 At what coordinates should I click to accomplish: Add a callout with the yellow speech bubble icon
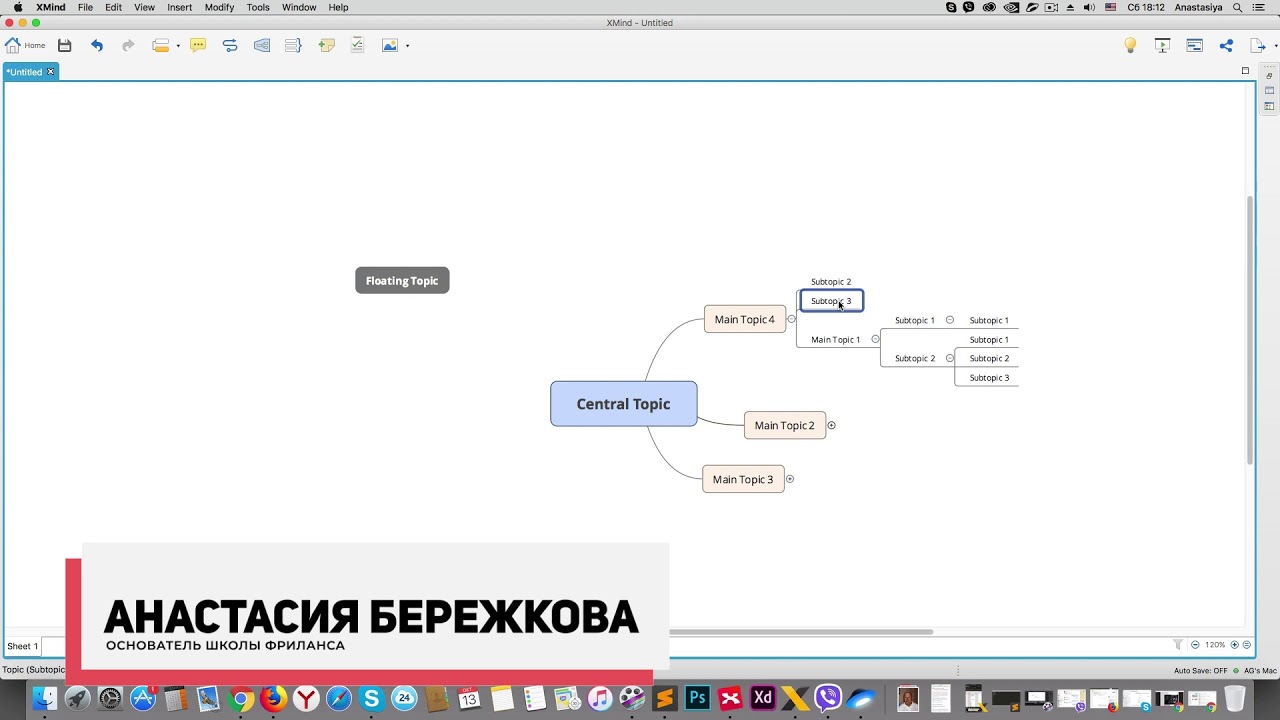198,45
